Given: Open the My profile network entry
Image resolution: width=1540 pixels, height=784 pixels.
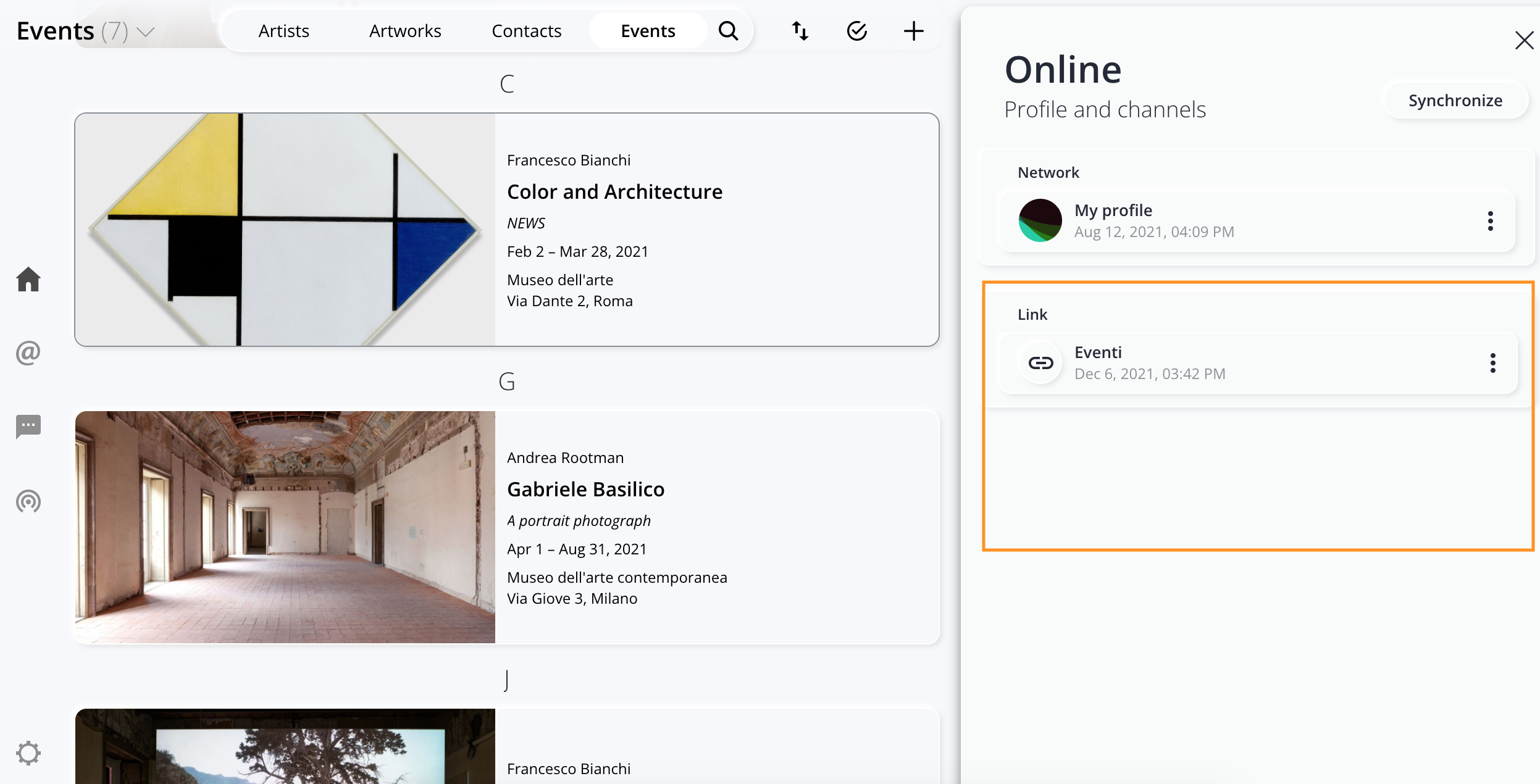Looking at the screenshot, I should (1257, 221).
